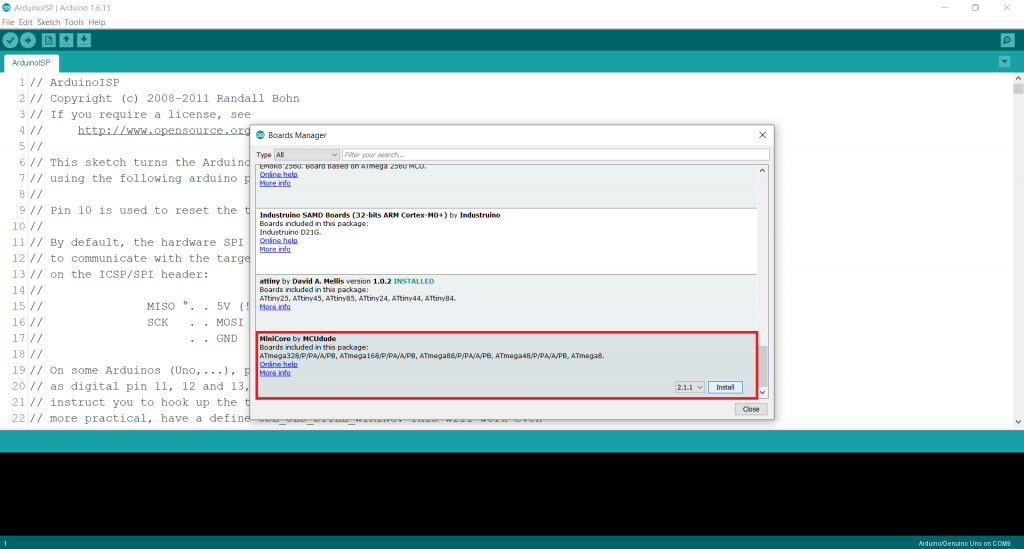Click the editor scroll up arrow
This screenshot has width=1024, height=549.
pos(1018,78)
